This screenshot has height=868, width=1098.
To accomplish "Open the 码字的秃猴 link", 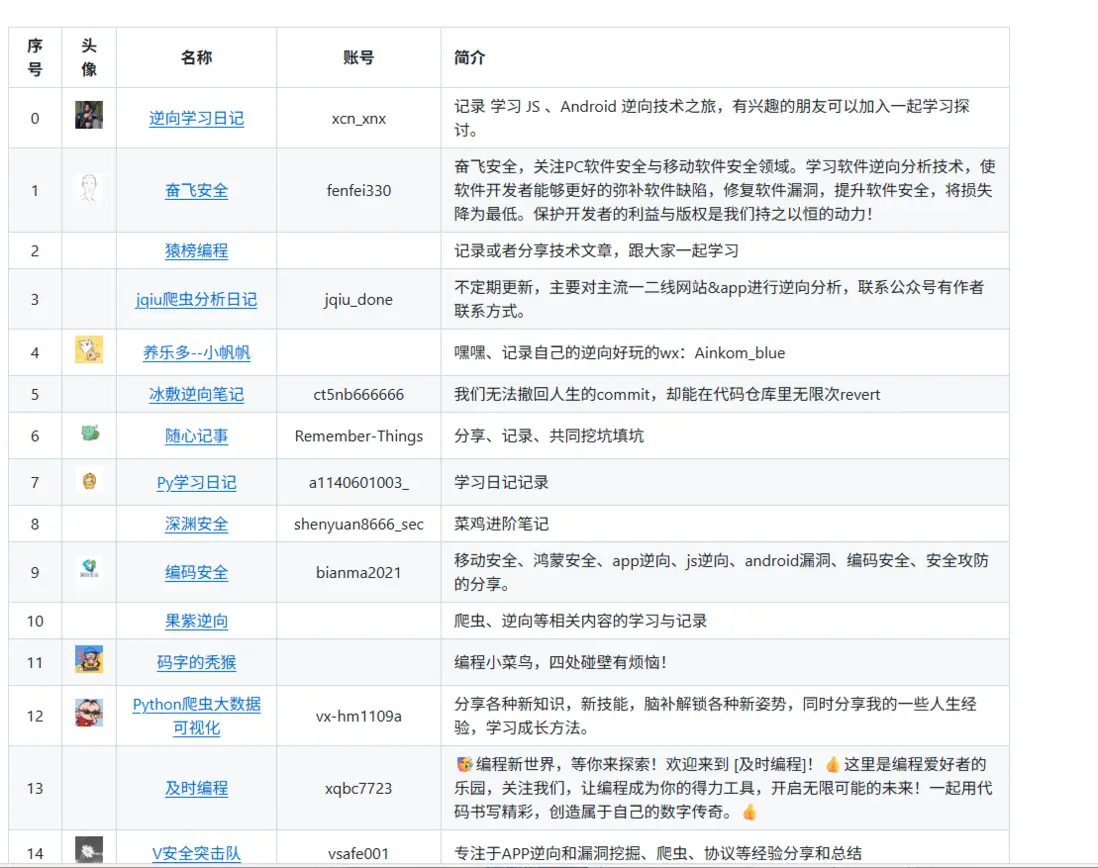I will point(196,662).
